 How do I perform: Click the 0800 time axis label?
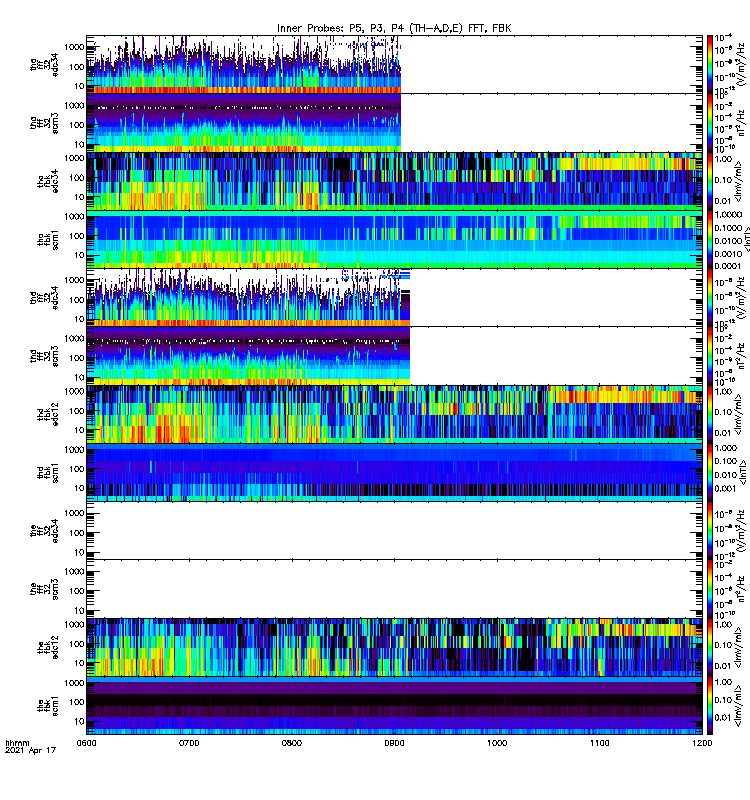pyautogui.click(x=292, y=743)
